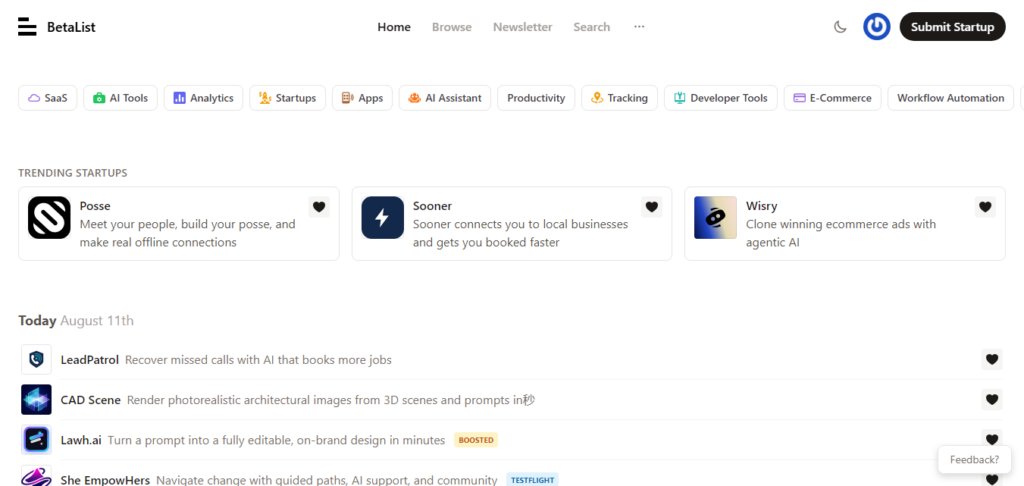The image size is (1024, 486).
Task: Like the Wisry trending startup
Action: (x=985, y=207)
